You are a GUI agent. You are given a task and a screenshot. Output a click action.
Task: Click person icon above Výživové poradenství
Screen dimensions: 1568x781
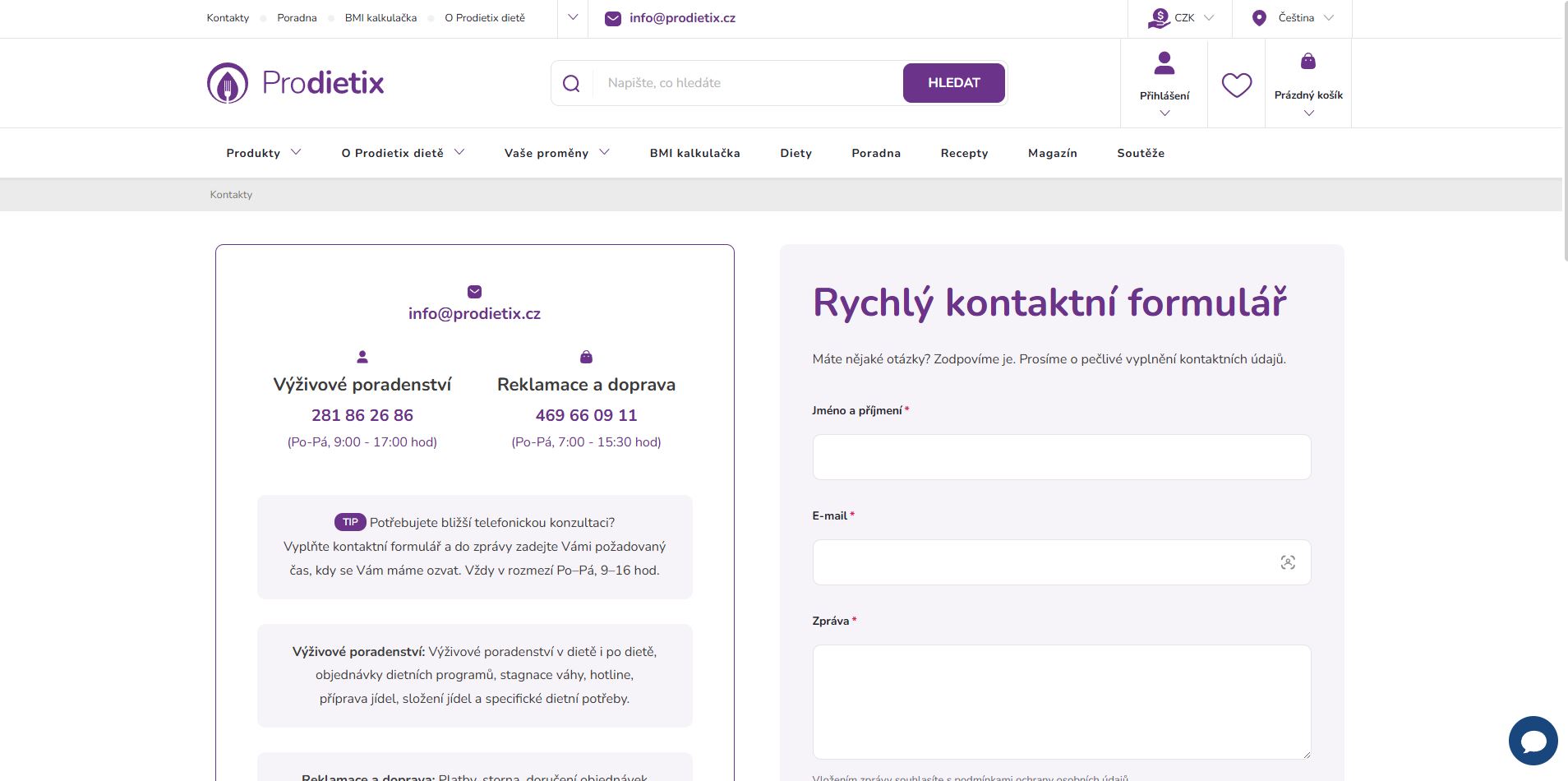coord(362,357)
